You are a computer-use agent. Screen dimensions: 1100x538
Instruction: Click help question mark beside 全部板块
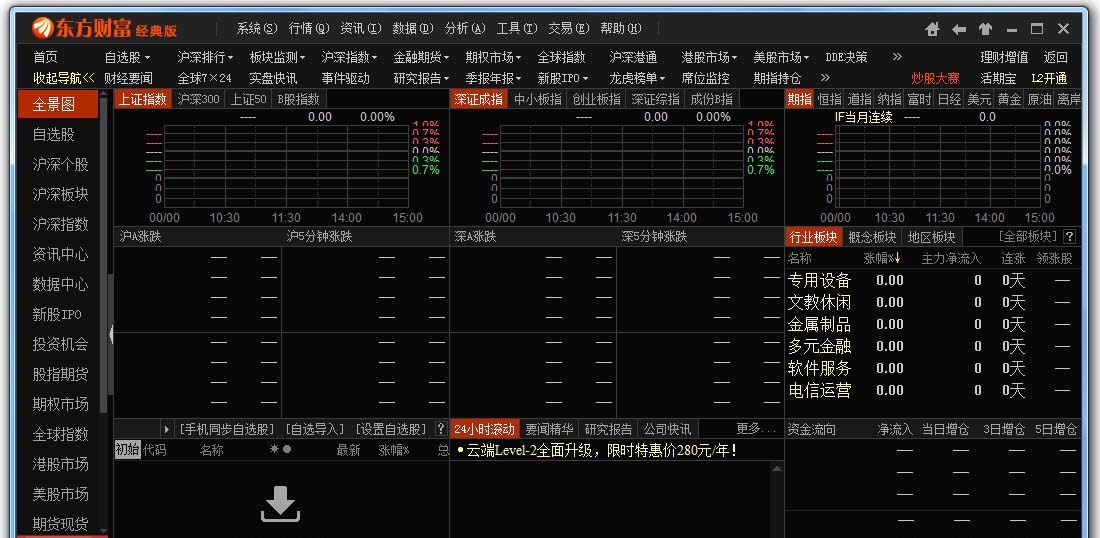pos(1069,237)
